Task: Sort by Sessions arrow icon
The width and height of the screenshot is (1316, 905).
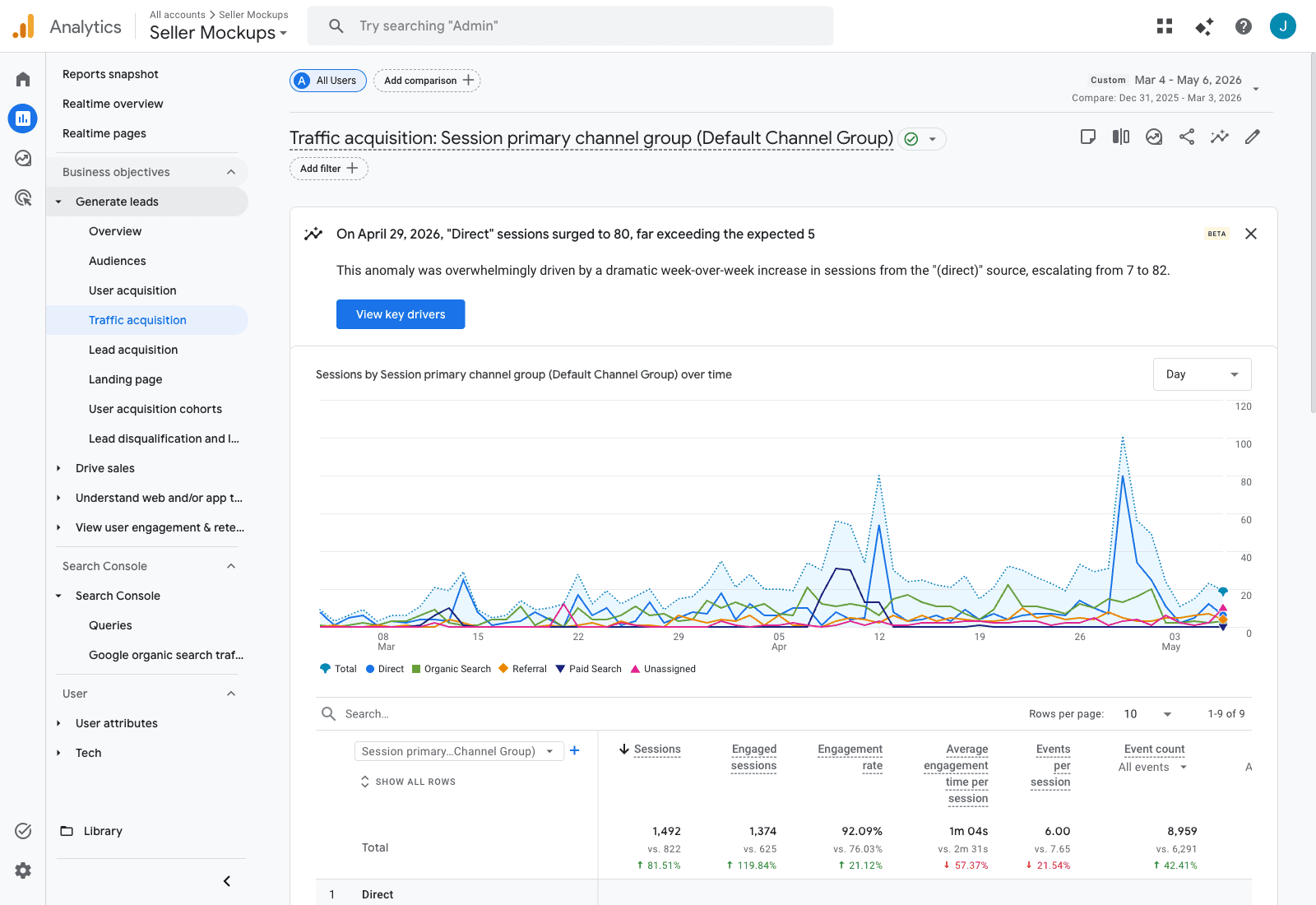Action: pos(624,749)
